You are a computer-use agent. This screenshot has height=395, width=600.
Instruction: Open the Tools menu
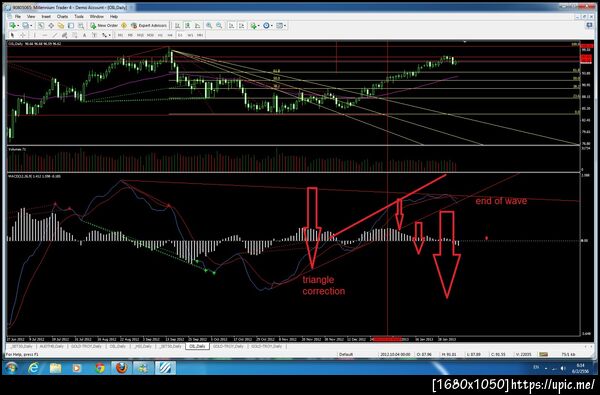coord(79,16)
